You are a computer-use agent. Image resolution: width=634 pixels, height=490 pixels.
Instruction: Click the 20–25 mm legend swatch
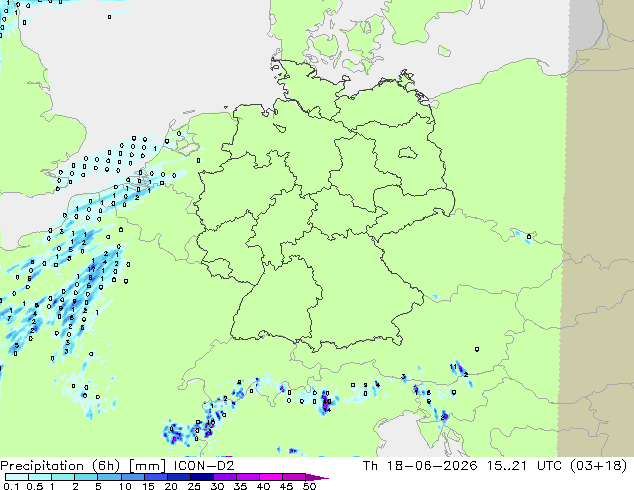tap(178, 477)
